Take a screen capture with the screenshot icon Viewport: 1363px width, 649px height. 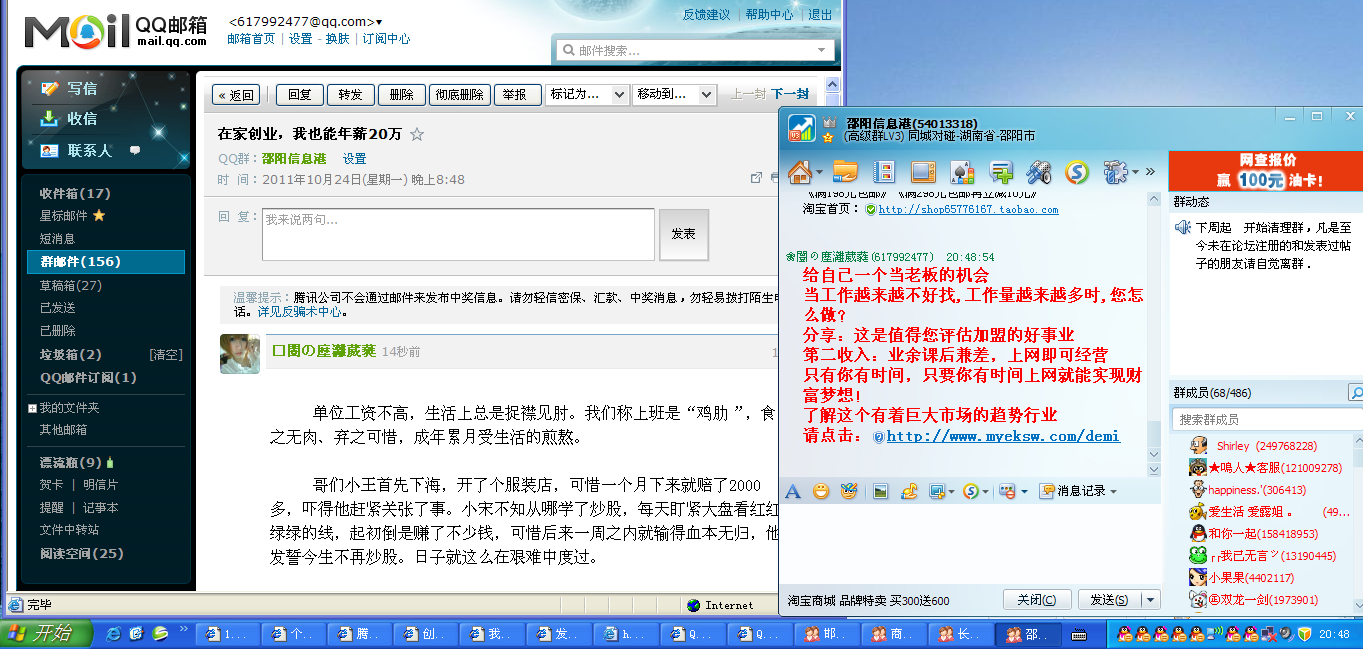click(937, 491)
